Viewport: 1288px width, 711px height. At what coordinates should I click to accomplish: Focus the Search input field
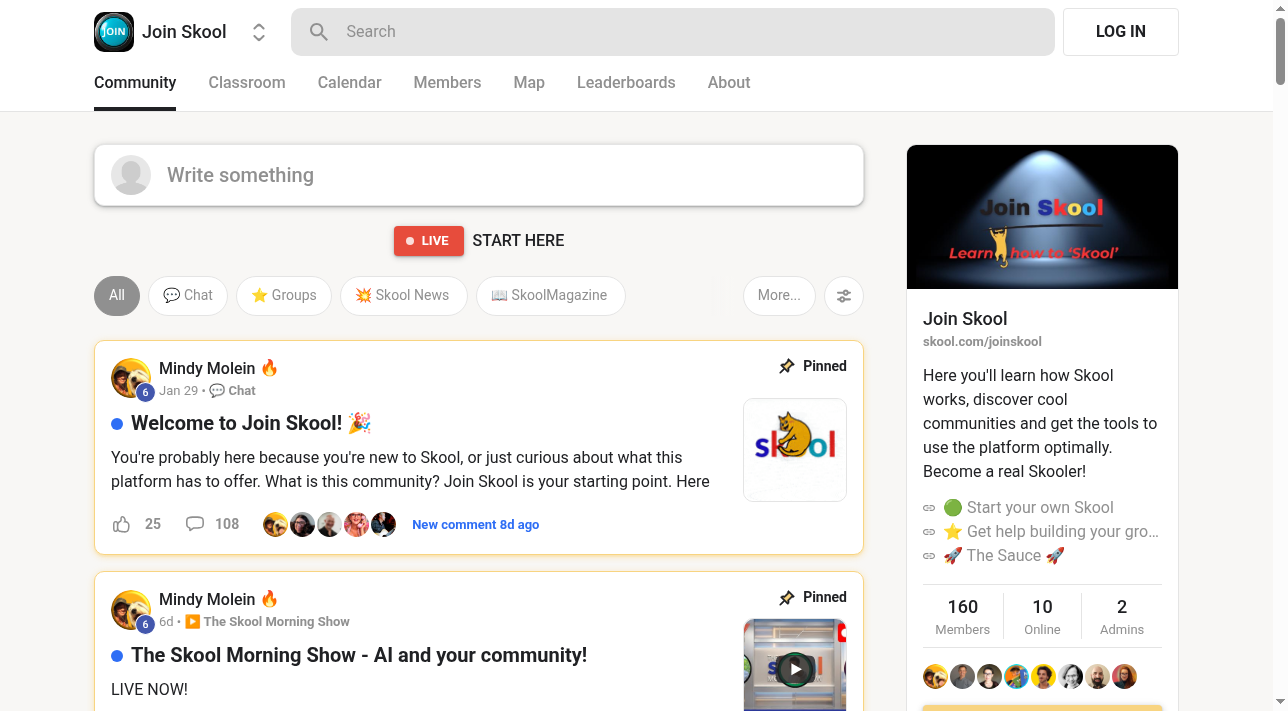(x=673, y=32)
